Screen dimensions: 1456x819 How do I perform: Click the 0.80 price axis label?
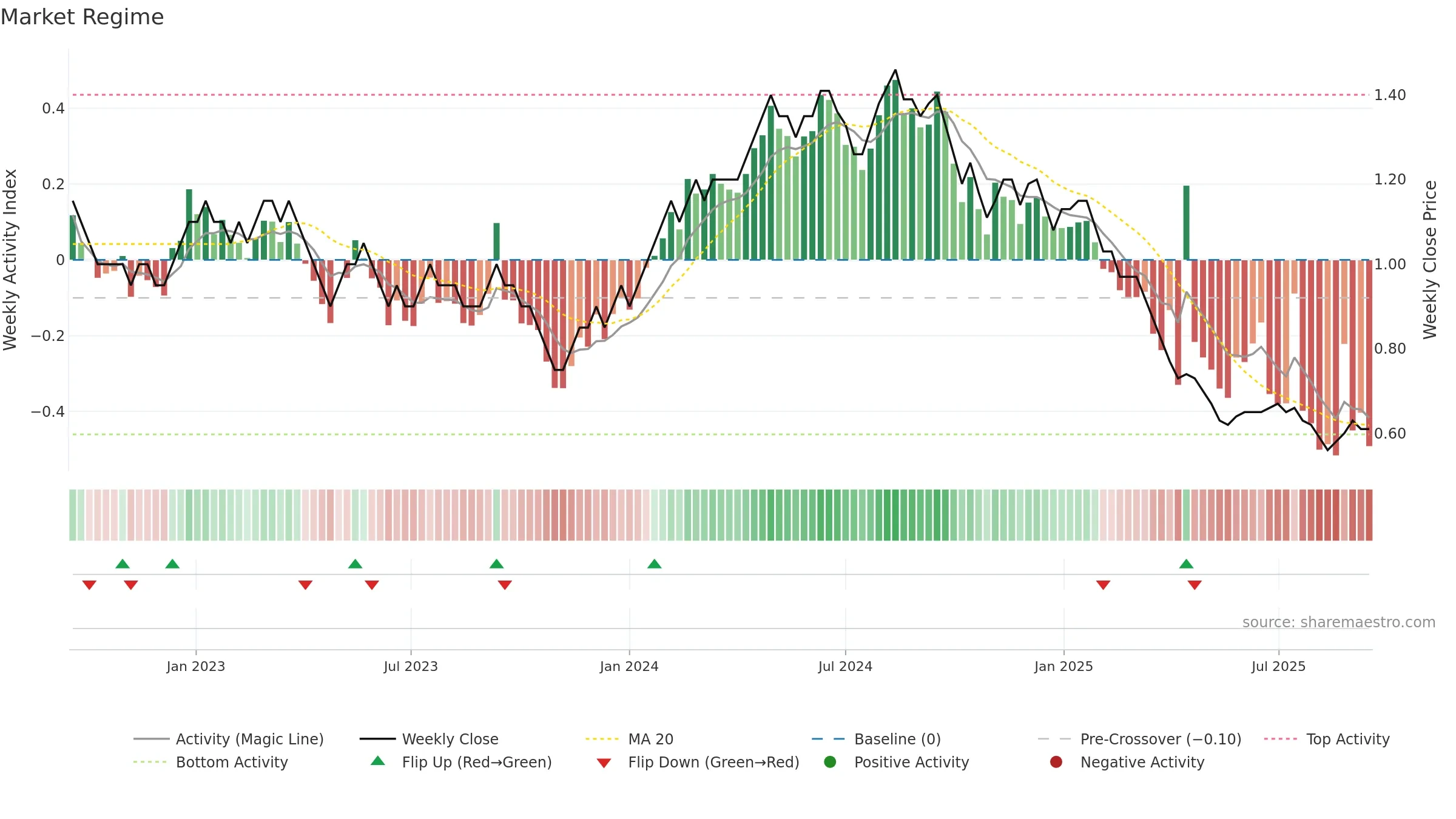tap(1390, 348)
